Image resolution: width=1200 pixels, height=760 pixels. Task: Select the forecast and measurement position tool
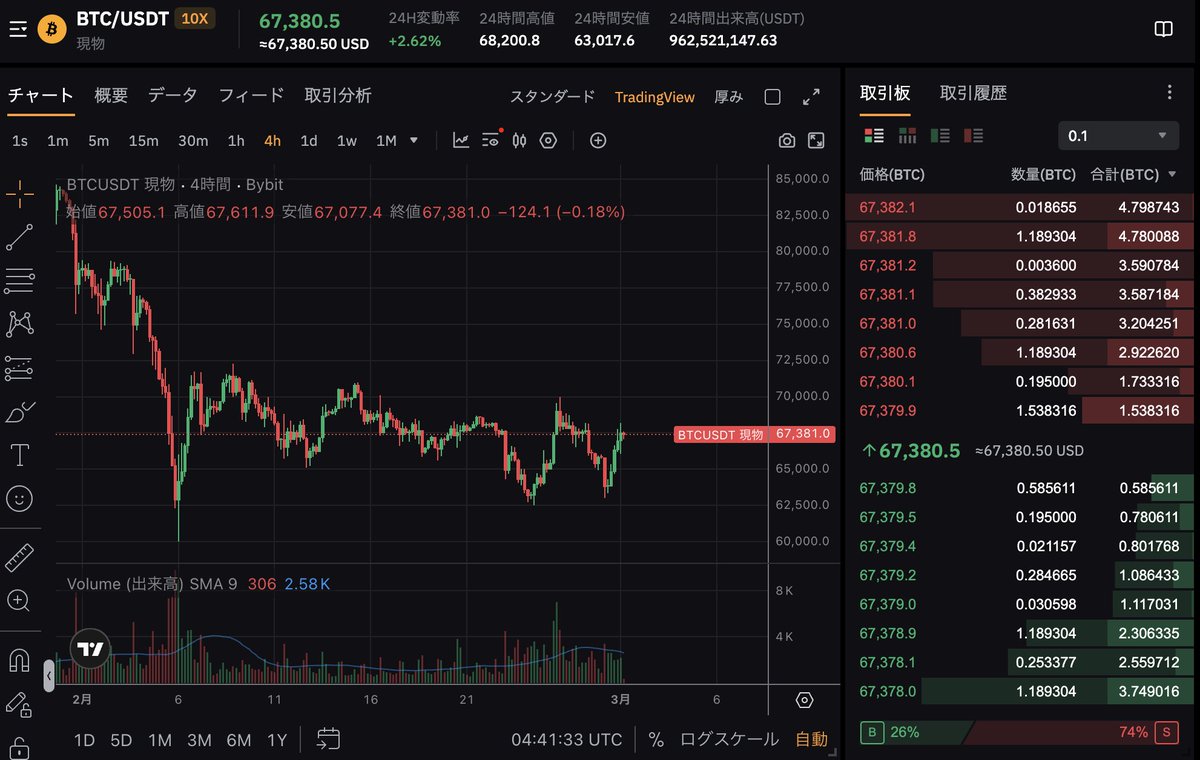click(x=19, y=368)
